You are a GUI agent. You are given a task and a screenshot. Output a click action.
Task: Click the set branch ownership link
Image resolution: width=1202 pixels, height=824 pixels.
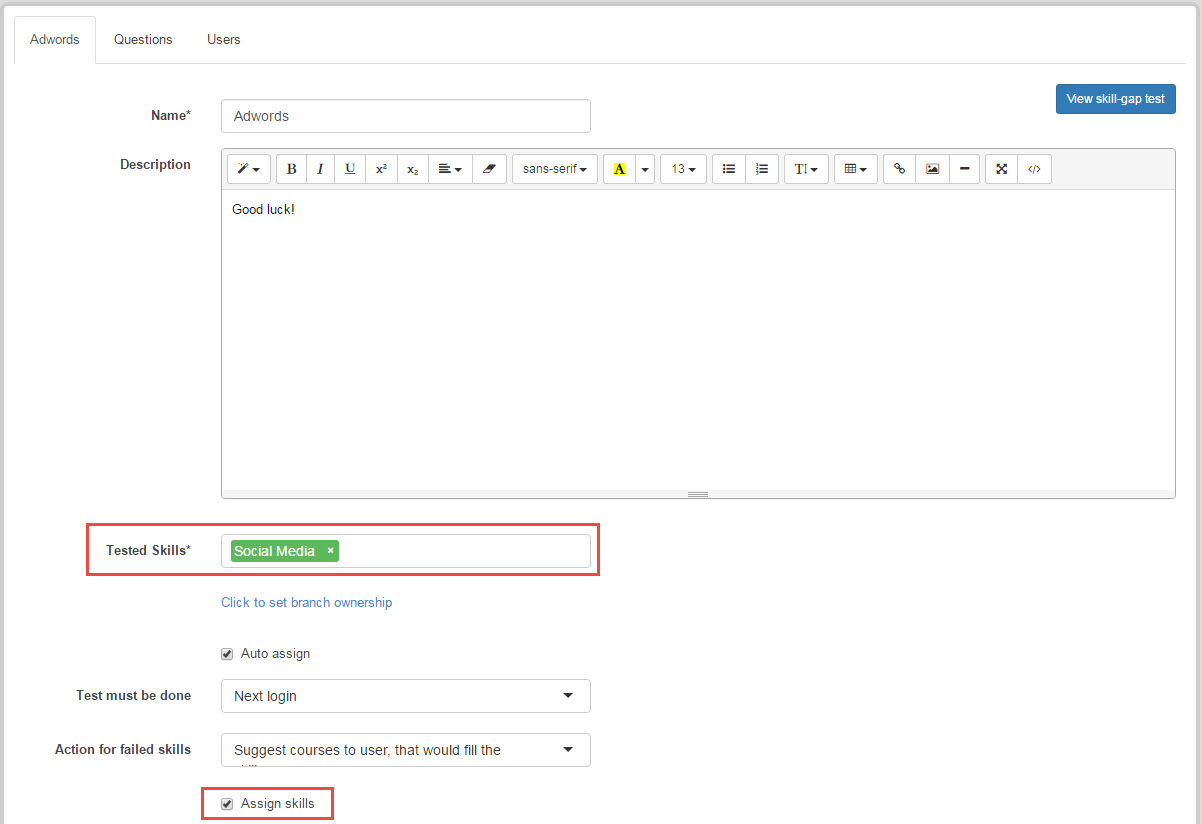point(307,602)
